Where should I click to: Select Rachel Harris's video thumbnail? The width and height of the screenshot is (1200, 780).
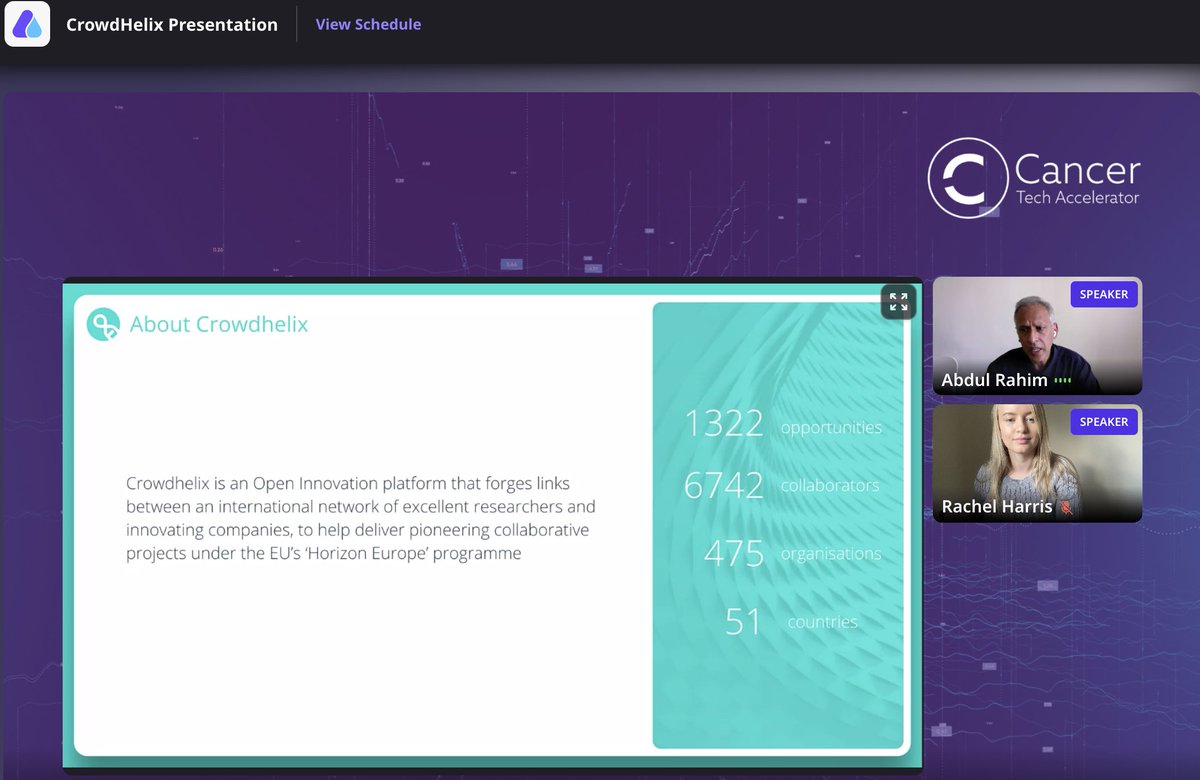[x=1037, y=463]
